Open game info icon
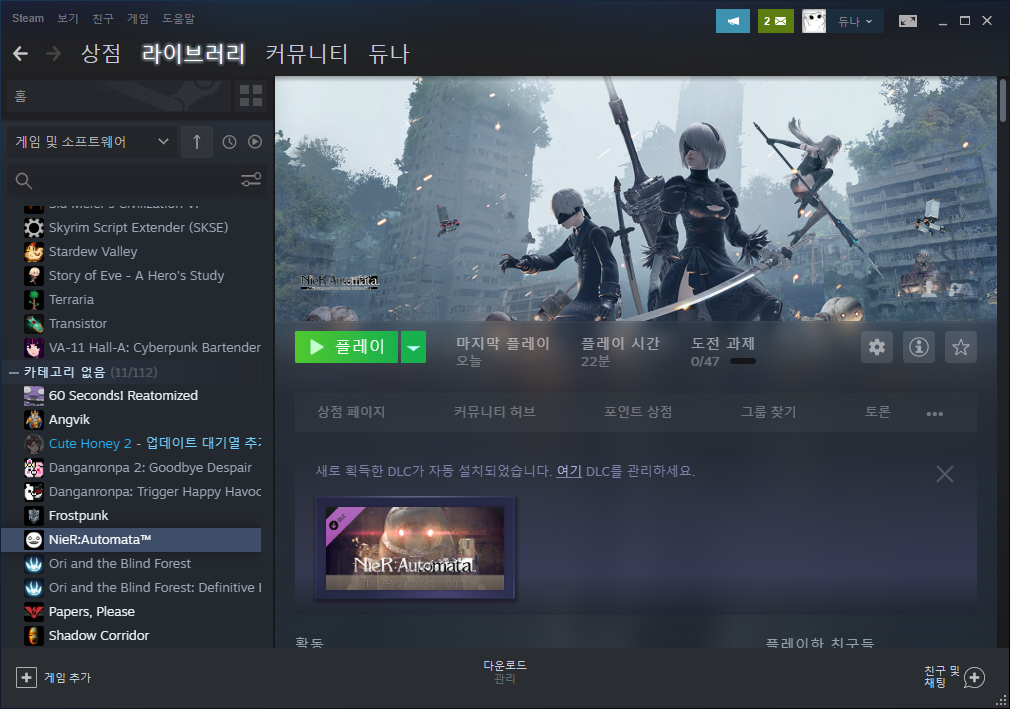This screenshot has height=709, width=1010. tap(919, 347)
